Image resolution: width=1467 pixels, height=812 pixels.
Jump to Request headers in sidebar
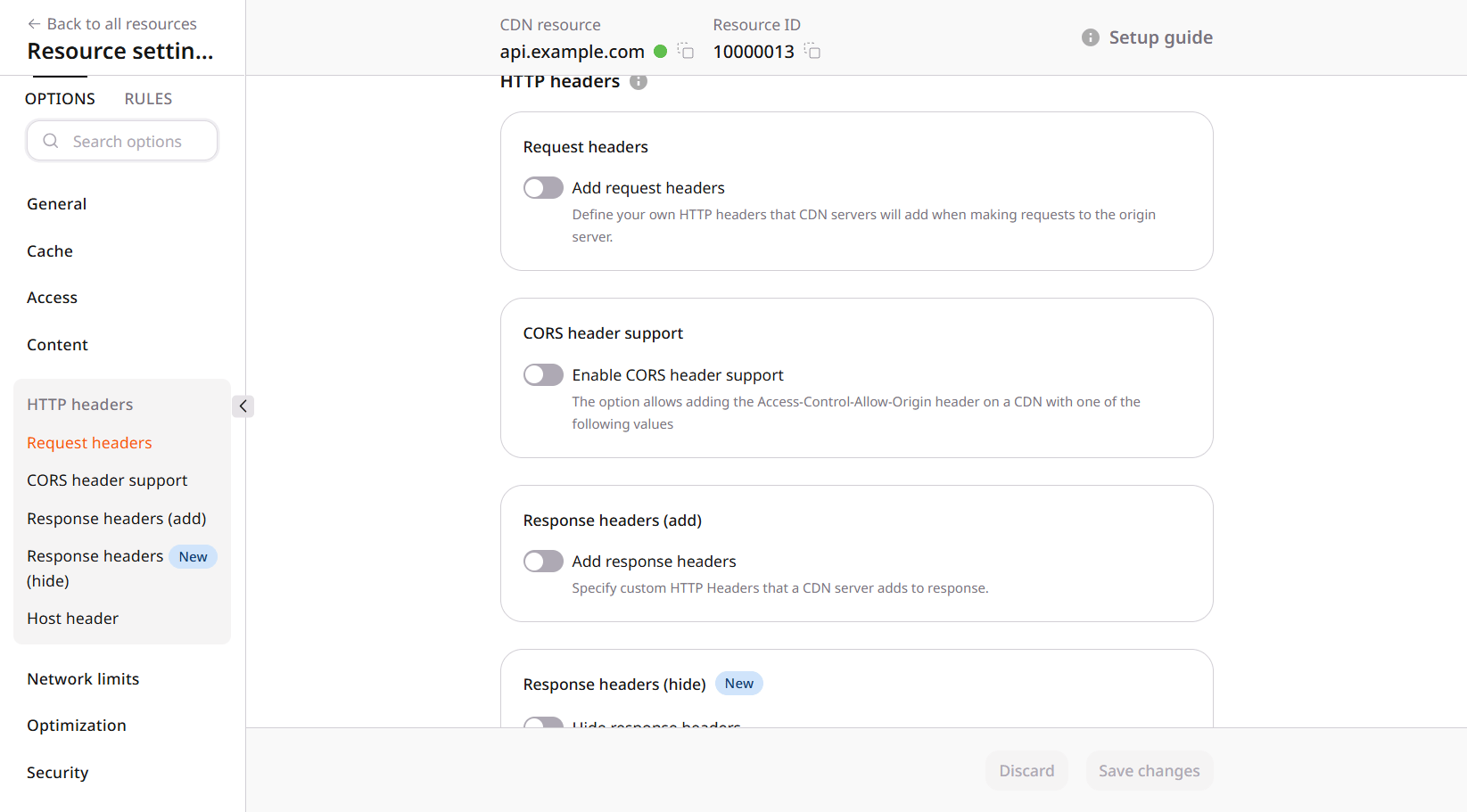click(x=89, y=443)
